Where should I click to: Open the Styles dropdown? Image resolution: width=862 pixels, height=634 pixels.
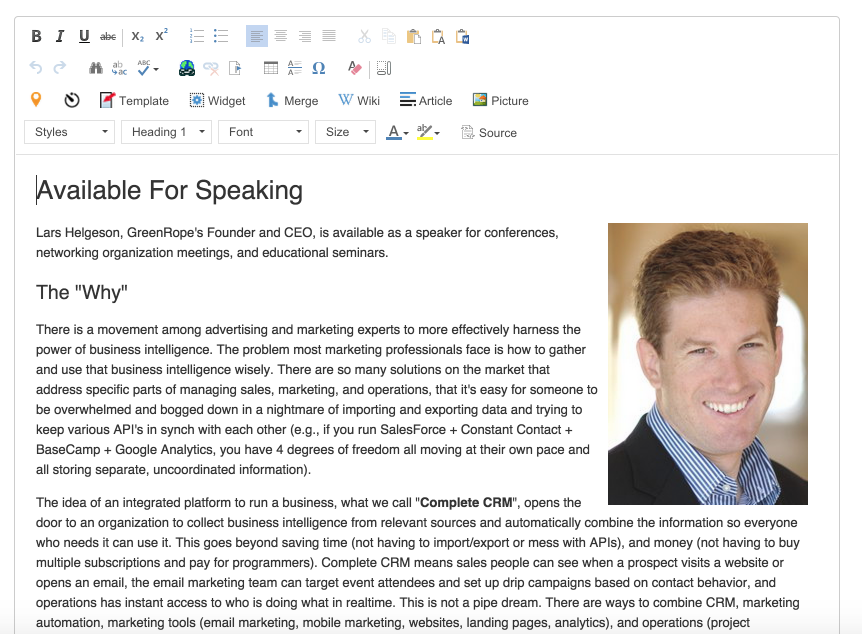pyautogui.click(x=69, y=132)
